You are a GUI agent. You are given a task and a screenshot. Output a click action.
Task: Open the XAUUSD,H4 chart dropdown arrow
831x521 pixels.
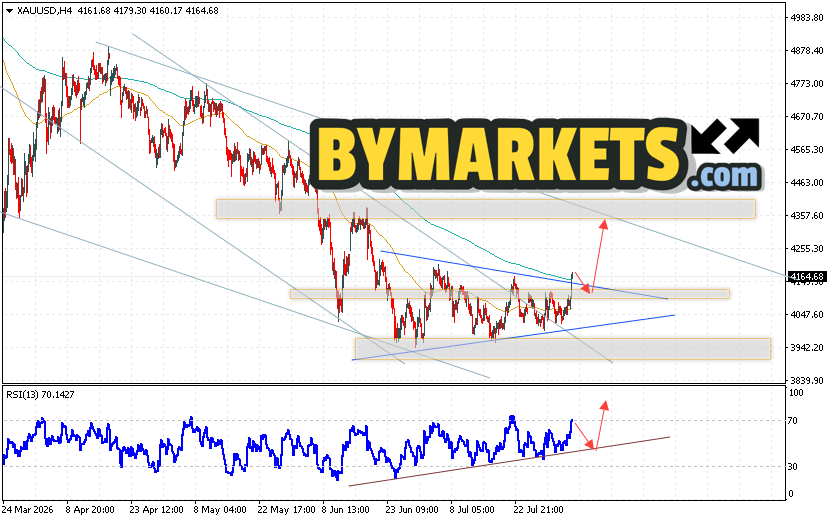pos(9,11)
